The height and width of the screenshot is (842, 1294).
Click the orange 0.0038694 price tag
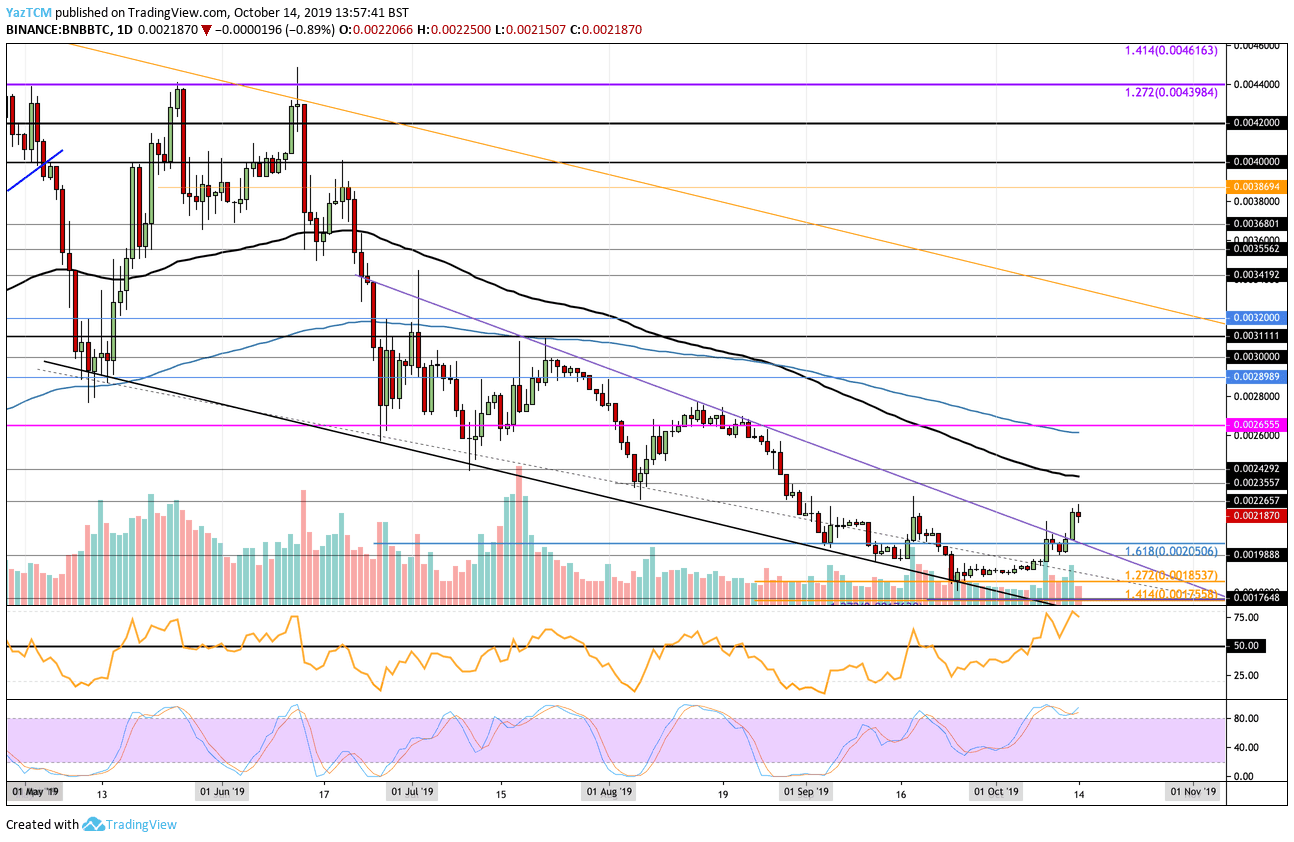[x=1257, y=186]
